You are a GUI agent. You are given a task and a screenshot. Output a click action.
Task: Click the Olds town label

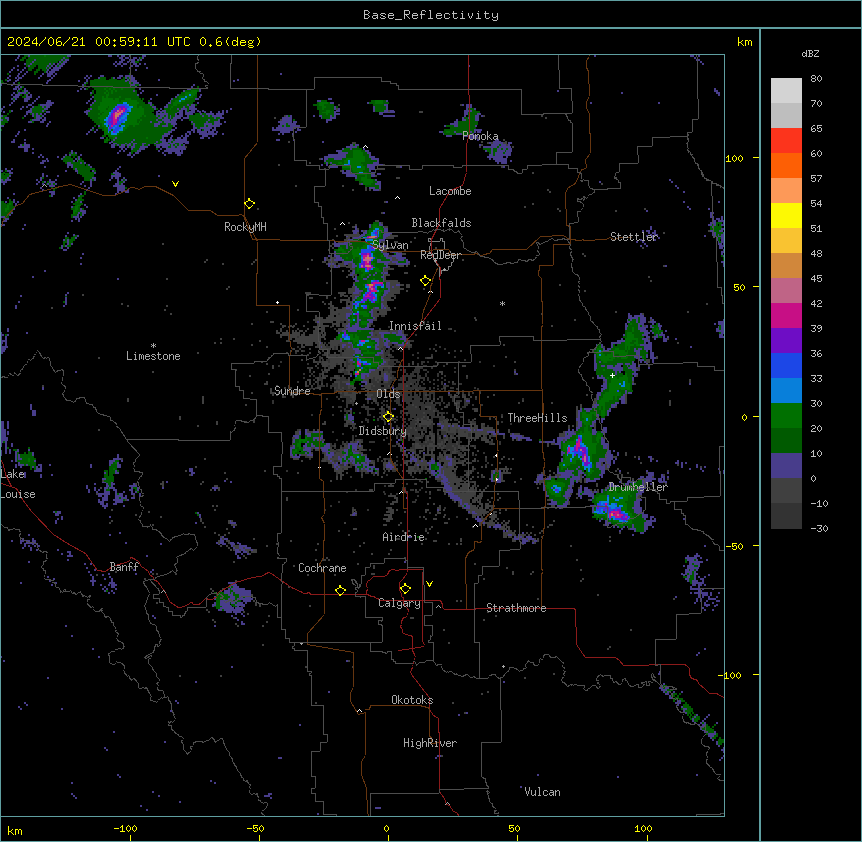tap(388, 394)
